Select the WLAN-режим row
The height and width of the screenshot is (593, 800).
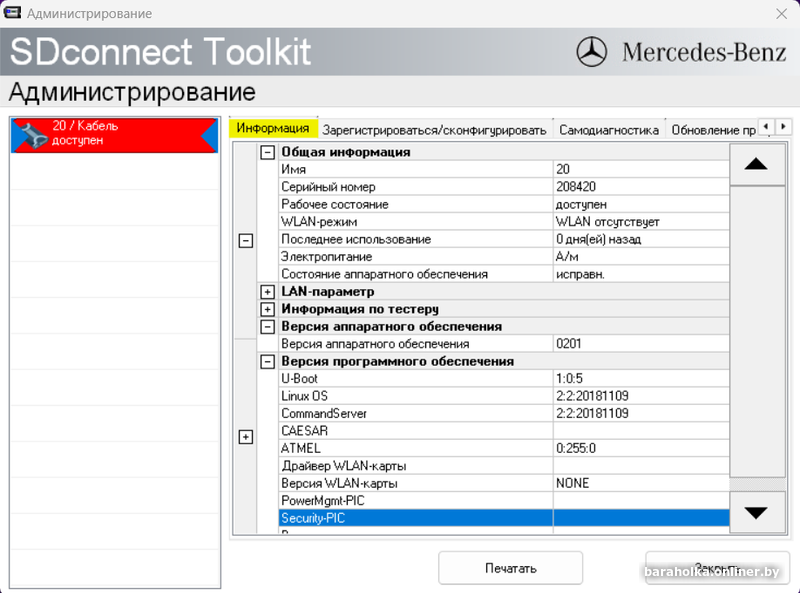pos(504,221)
